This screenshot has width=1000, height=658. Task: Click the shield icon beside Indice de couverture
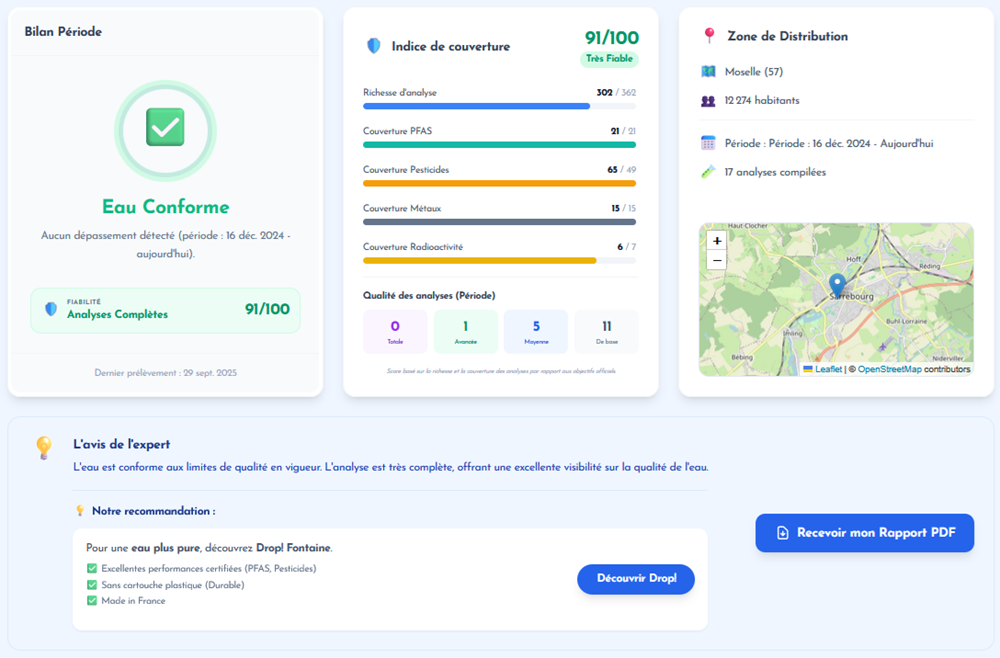[374, 46]
